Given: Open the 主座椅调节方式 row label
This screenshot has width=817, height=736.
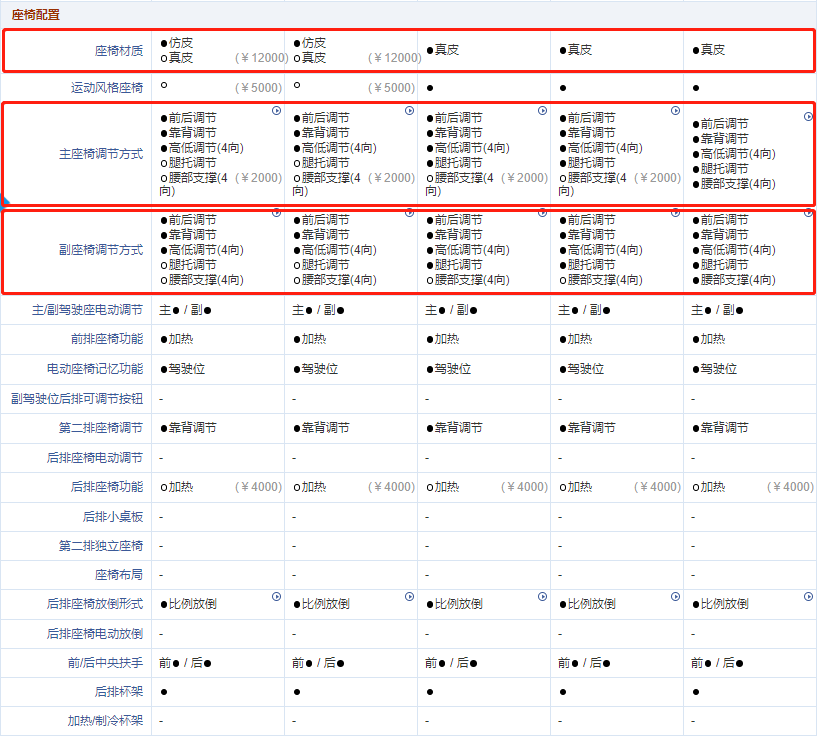Looking at the screenshot, I should pos(100,154).
